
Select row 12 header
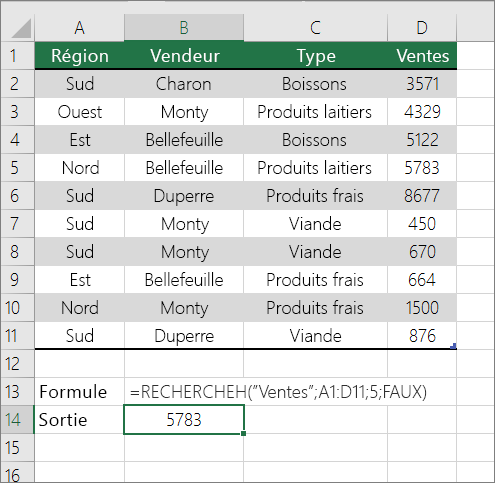point(17,364)
